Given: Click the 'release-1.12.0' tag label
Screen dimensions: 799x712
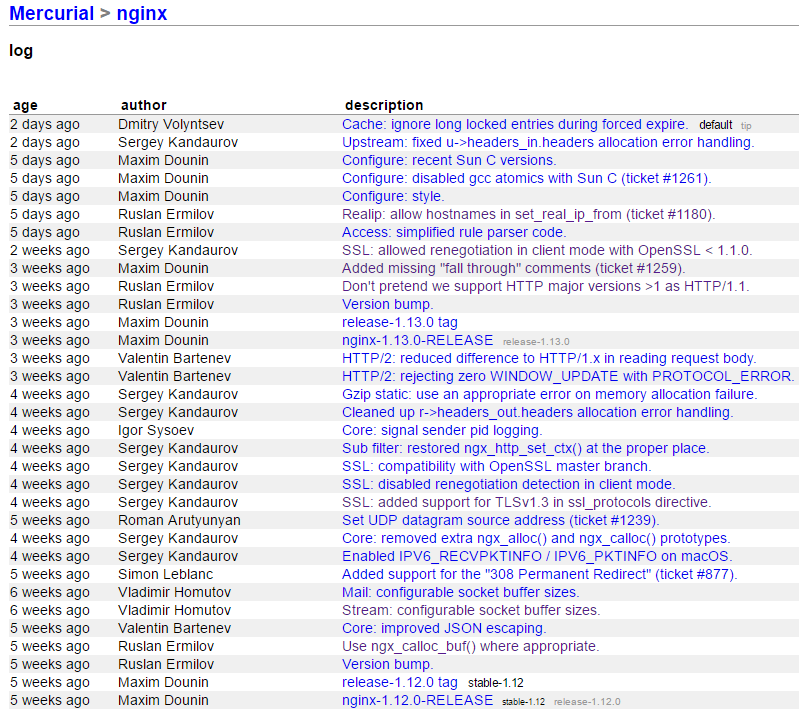Looking at the screenshot, I should pos(587,702).
